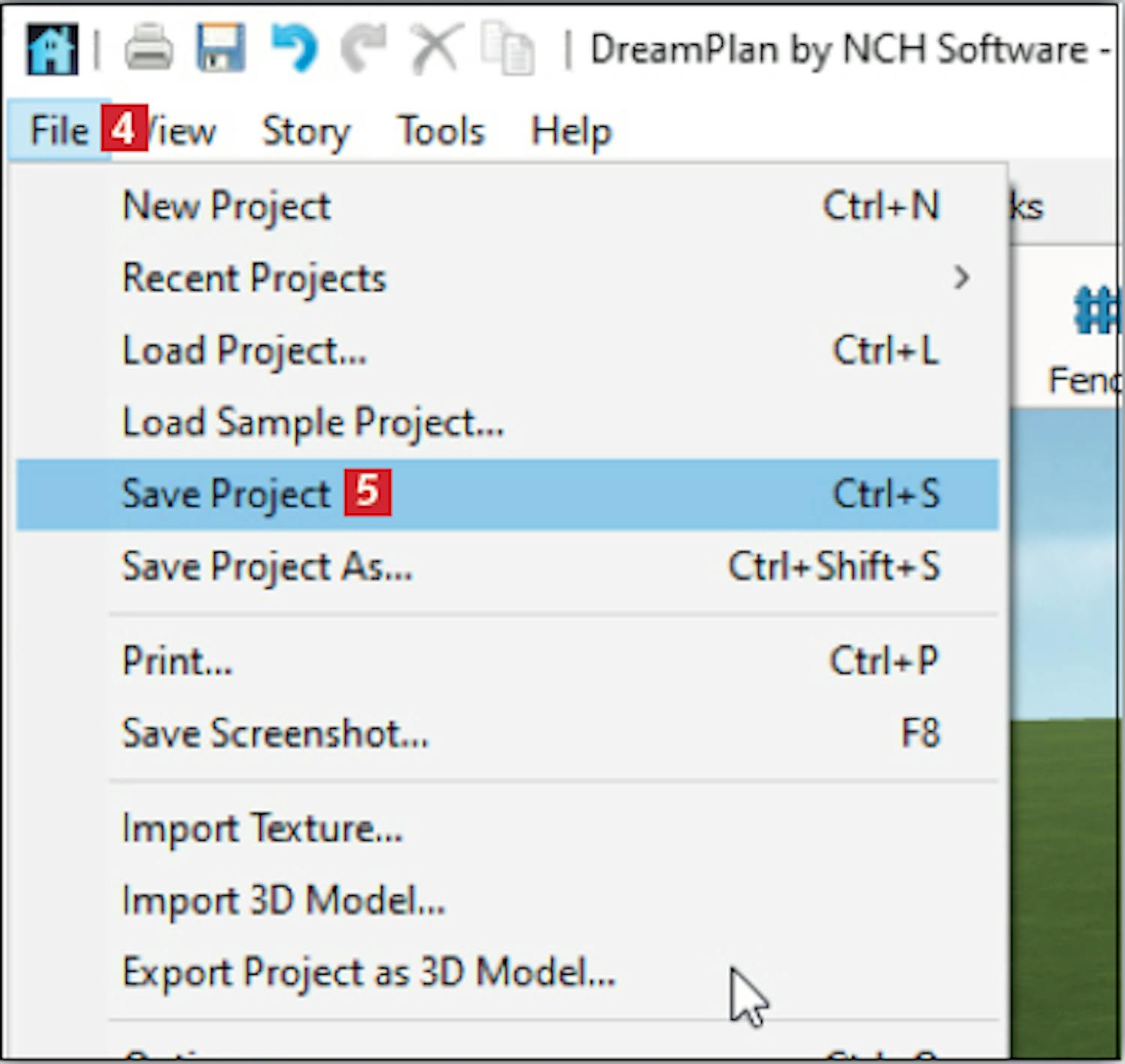Viewport: 1125px width, 1064px height.
Task: Choose Save Project in File menu
Action: pyautogui.click(x=508, y=495)
